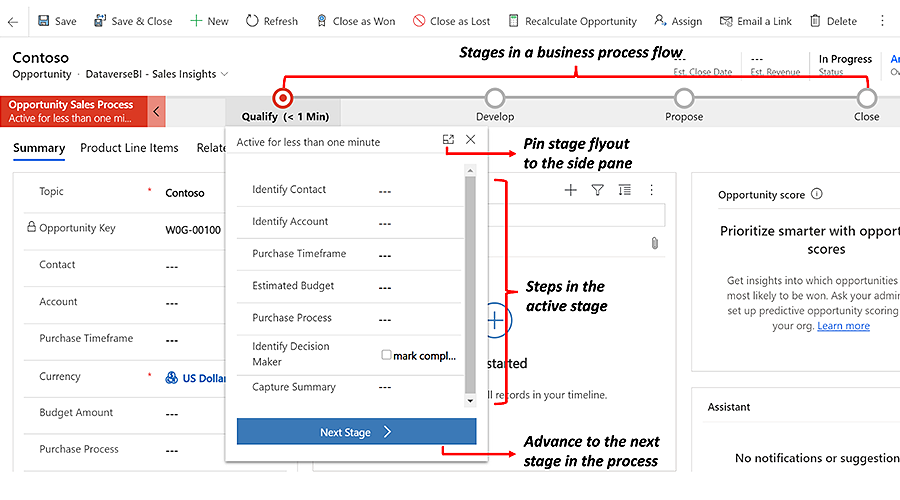Viewport: 900px width, 500px height.
Task: Switch to Product Line Items tab
Action: pos(129,148)
